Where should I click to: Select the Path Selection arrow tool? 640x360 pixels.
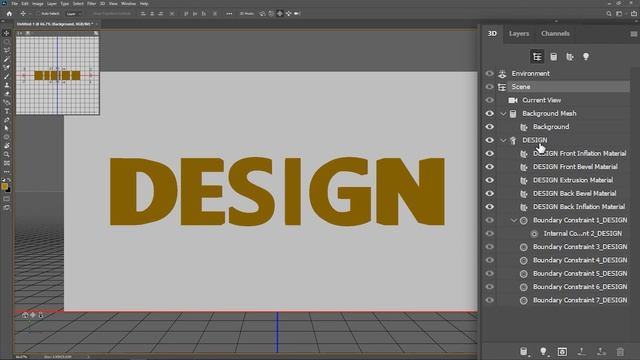pos(7,128)
